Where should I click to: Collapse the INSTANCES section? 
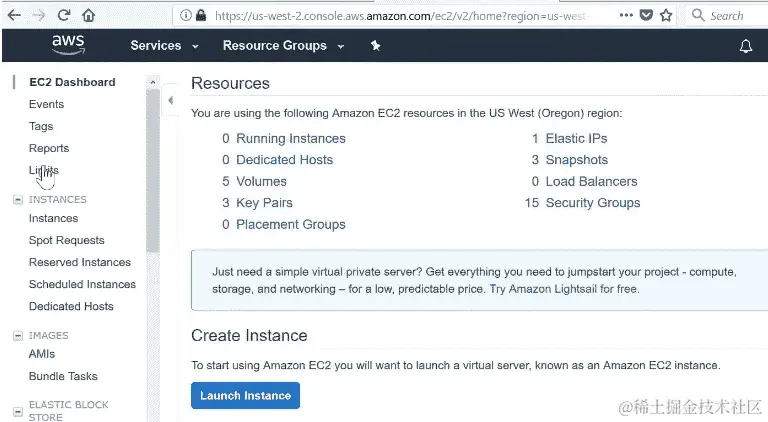click(x=18, y=199)
